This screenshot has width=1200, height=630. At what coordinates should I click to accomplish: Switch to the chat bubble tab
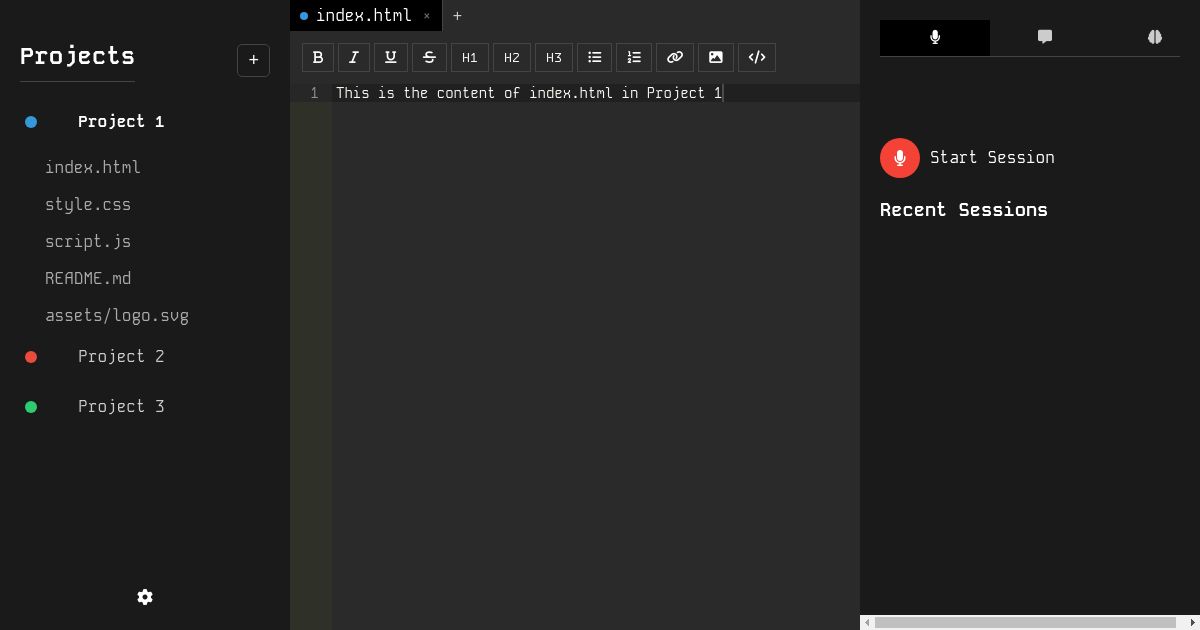pyautogui.click(x=1044, y=38)
